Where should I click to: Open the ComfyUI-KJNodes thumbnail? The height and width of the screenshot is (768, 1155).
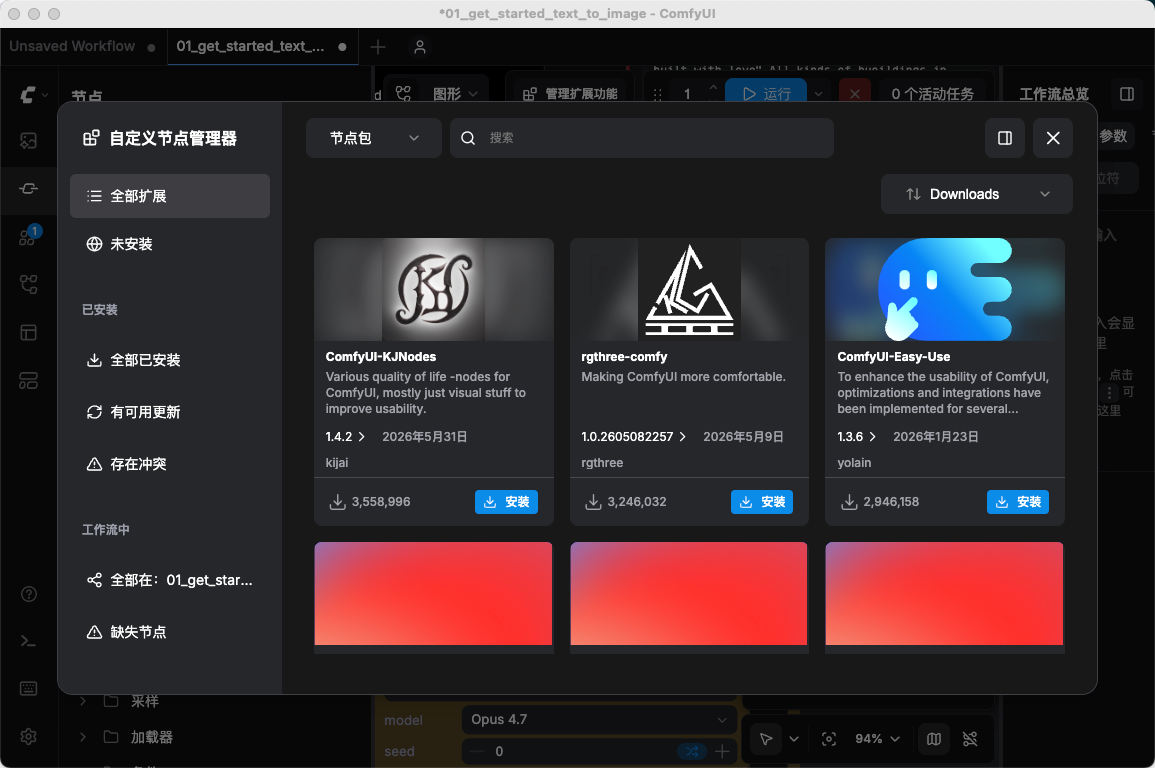pyautogui.click(x=434, y=289)
